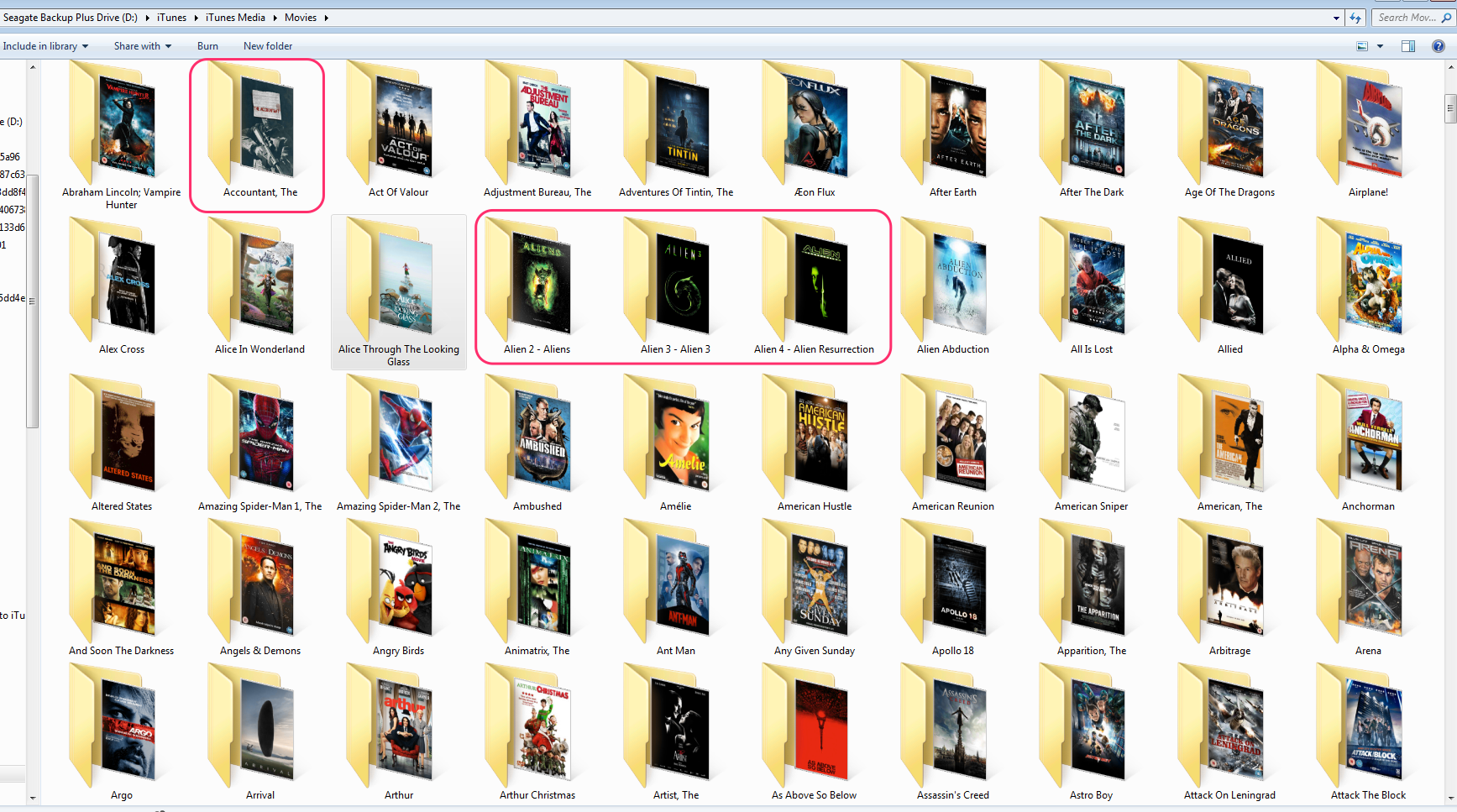Click the And Soon The Darkness label
The width and height of the screenshot is (1457, 812).
coord(122,651)
